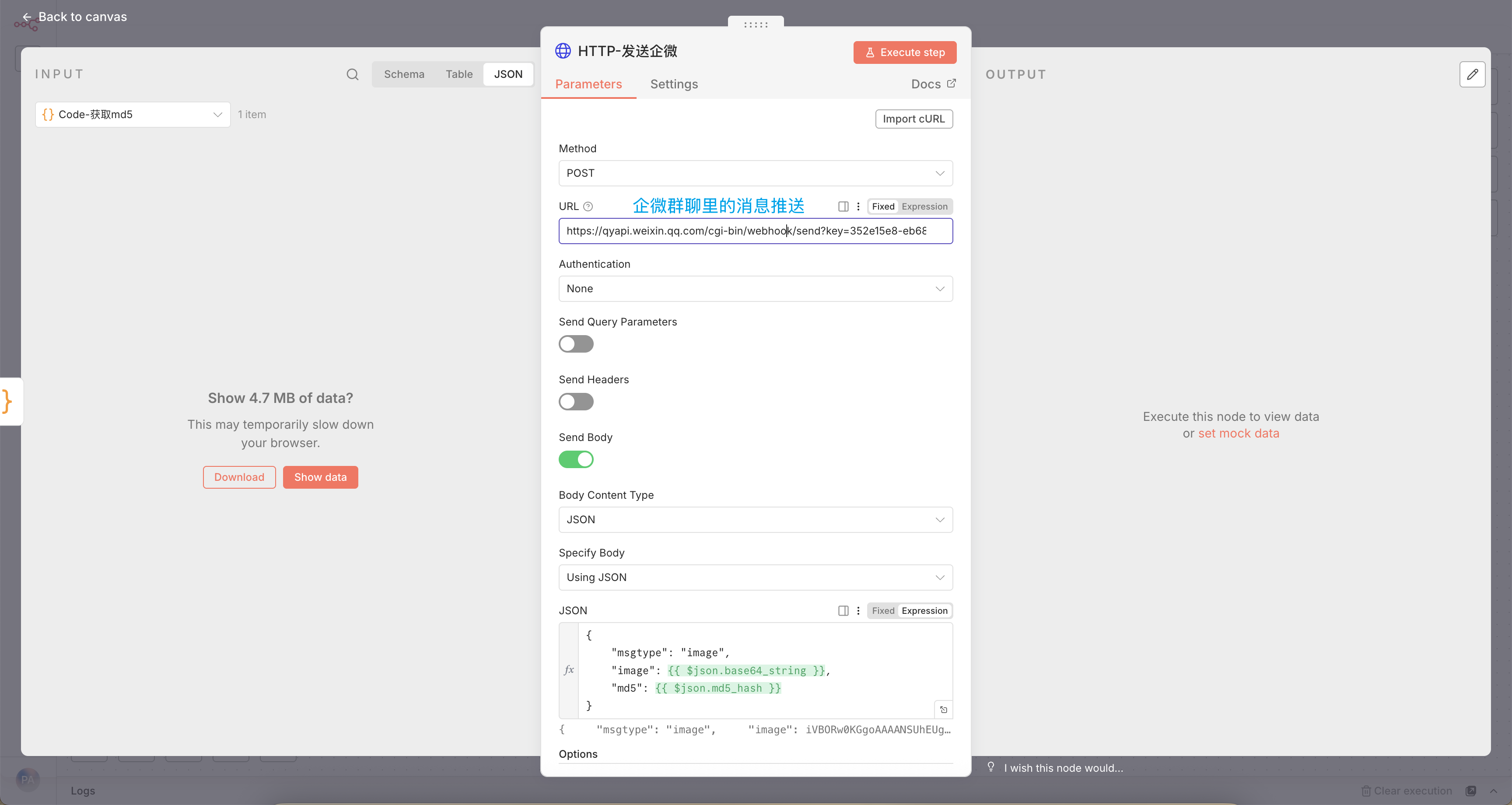
Task: Disable the Send Body toggle
Action: click(576, 459)
